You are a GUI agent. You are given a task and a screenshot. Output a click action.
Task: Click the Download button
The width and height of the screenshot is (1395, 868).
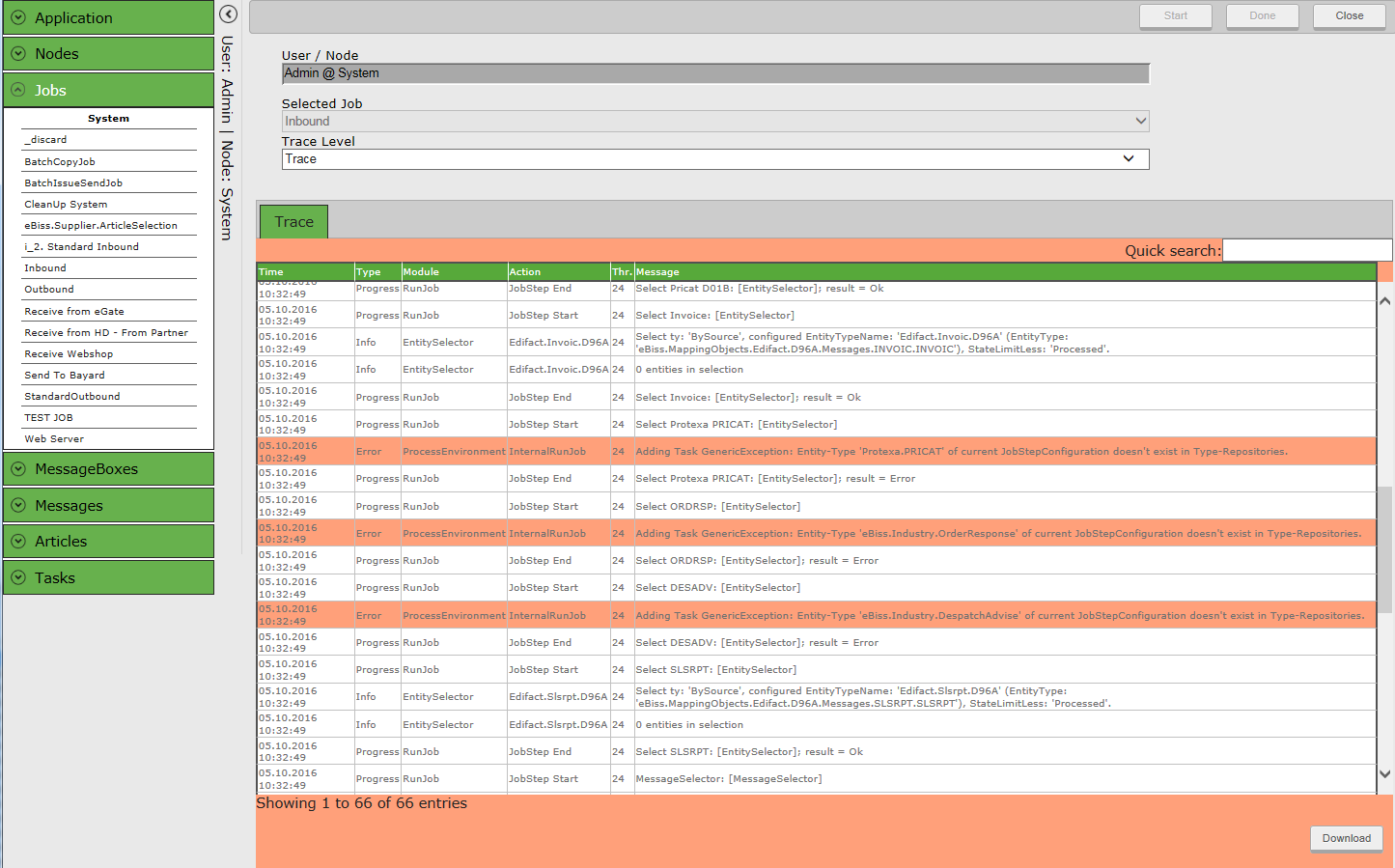point(1346,838)
